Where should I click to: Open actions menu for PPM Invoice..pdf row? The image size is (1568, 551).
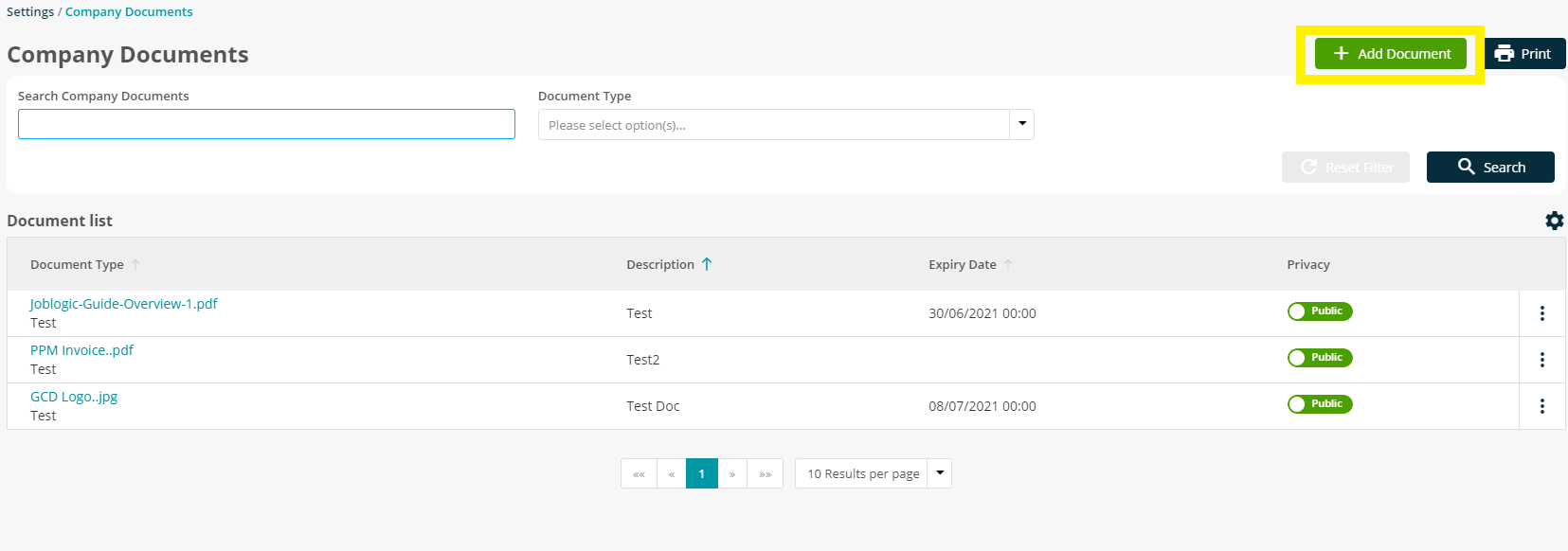[x=1542, y=360]
